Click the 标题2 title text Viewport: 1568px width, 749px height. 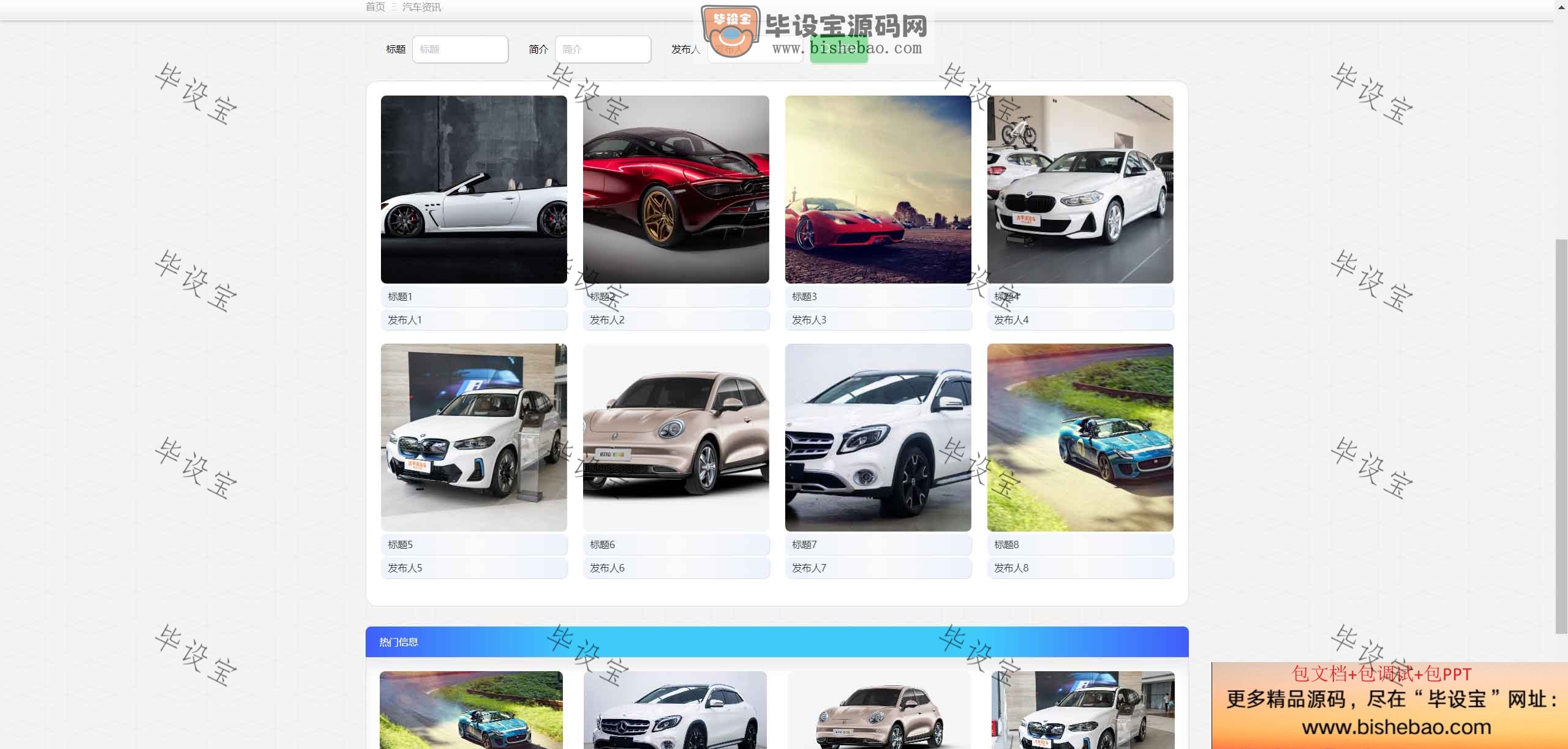(602, 296)
